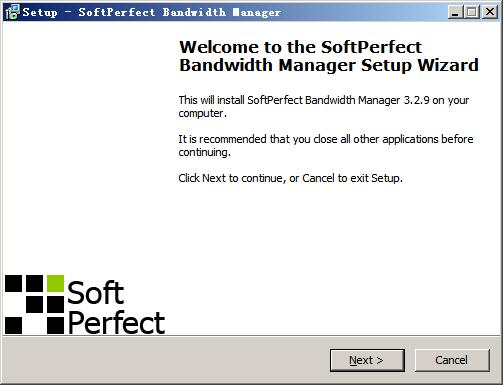The image size is (503, 385).
Task: Continue setup with the Next button
Action: click(x=367, y=360)
